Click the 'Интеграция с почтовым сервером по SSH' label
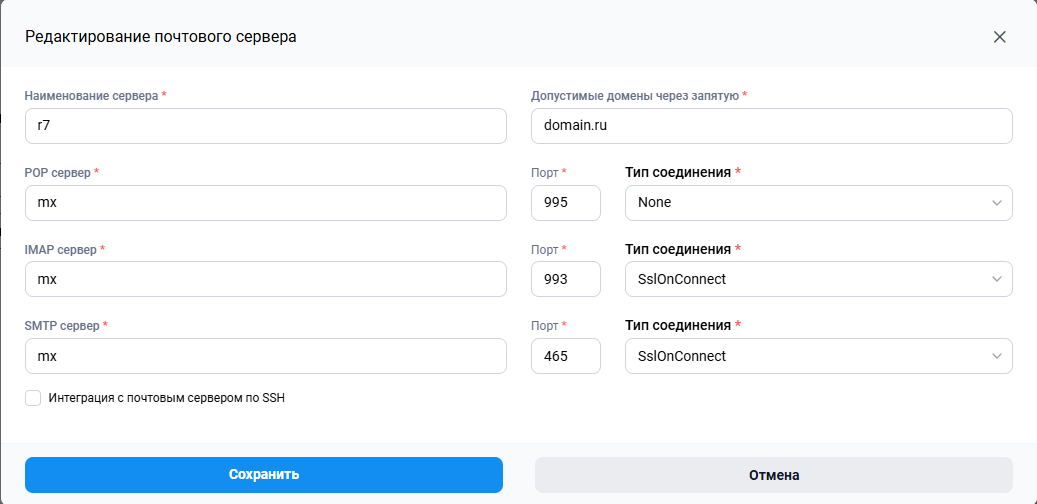Image resolution: width=1037 pixels, height=504 pixels. click(167, 398)
